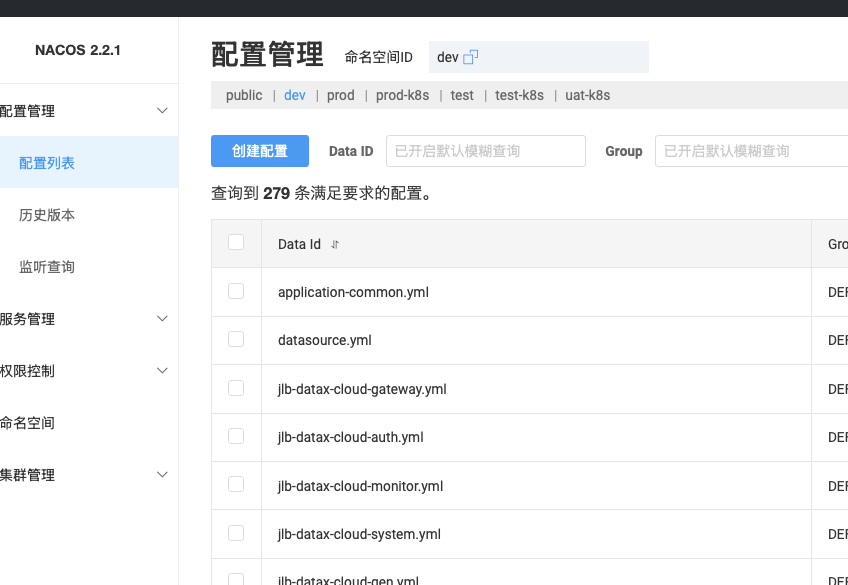Select jlb-datax-cloud-gateway.yml row checkbox

click(x=236, y=388)
